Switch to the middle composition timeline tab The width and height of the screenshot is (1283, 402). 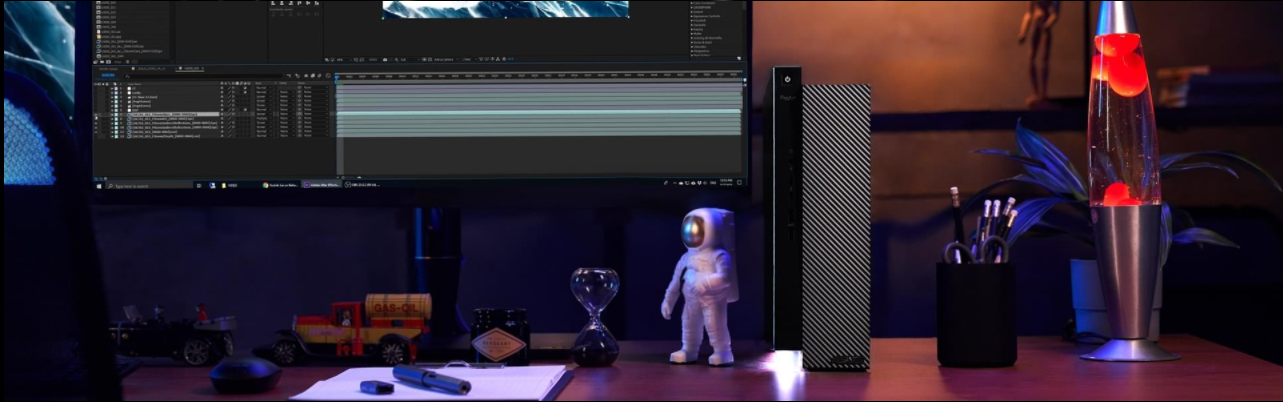tap(149, 68)
